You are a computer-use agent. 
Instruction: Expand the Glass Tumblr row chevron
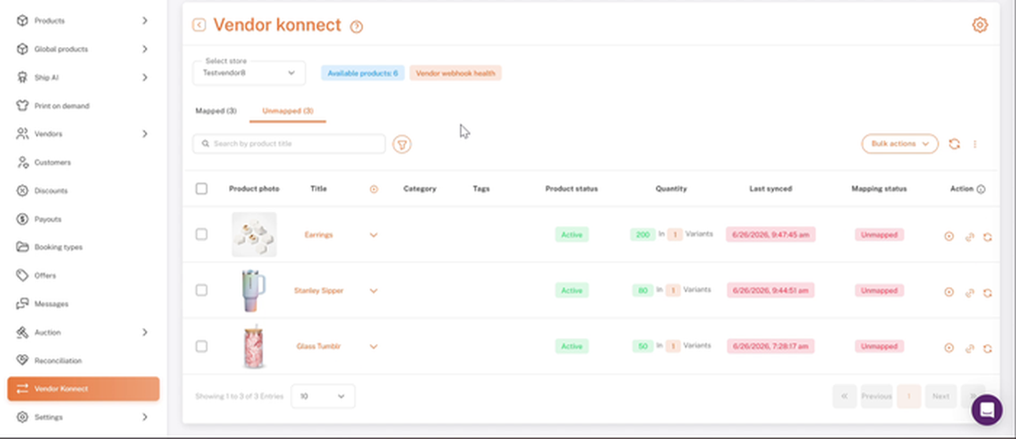(373, 346)
